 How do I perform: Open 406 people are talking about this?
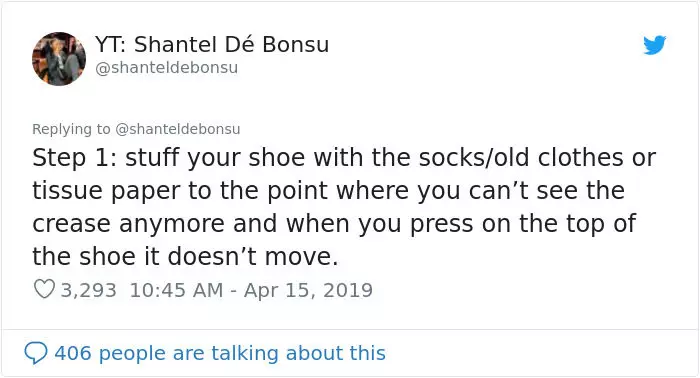pyautogui.click(x=205, y=353)
